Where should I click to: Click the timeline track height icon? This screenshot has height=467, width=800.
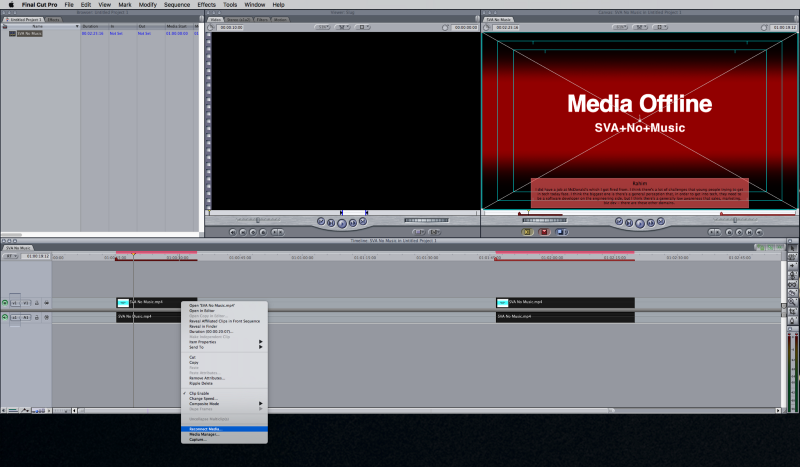(40, 410)
